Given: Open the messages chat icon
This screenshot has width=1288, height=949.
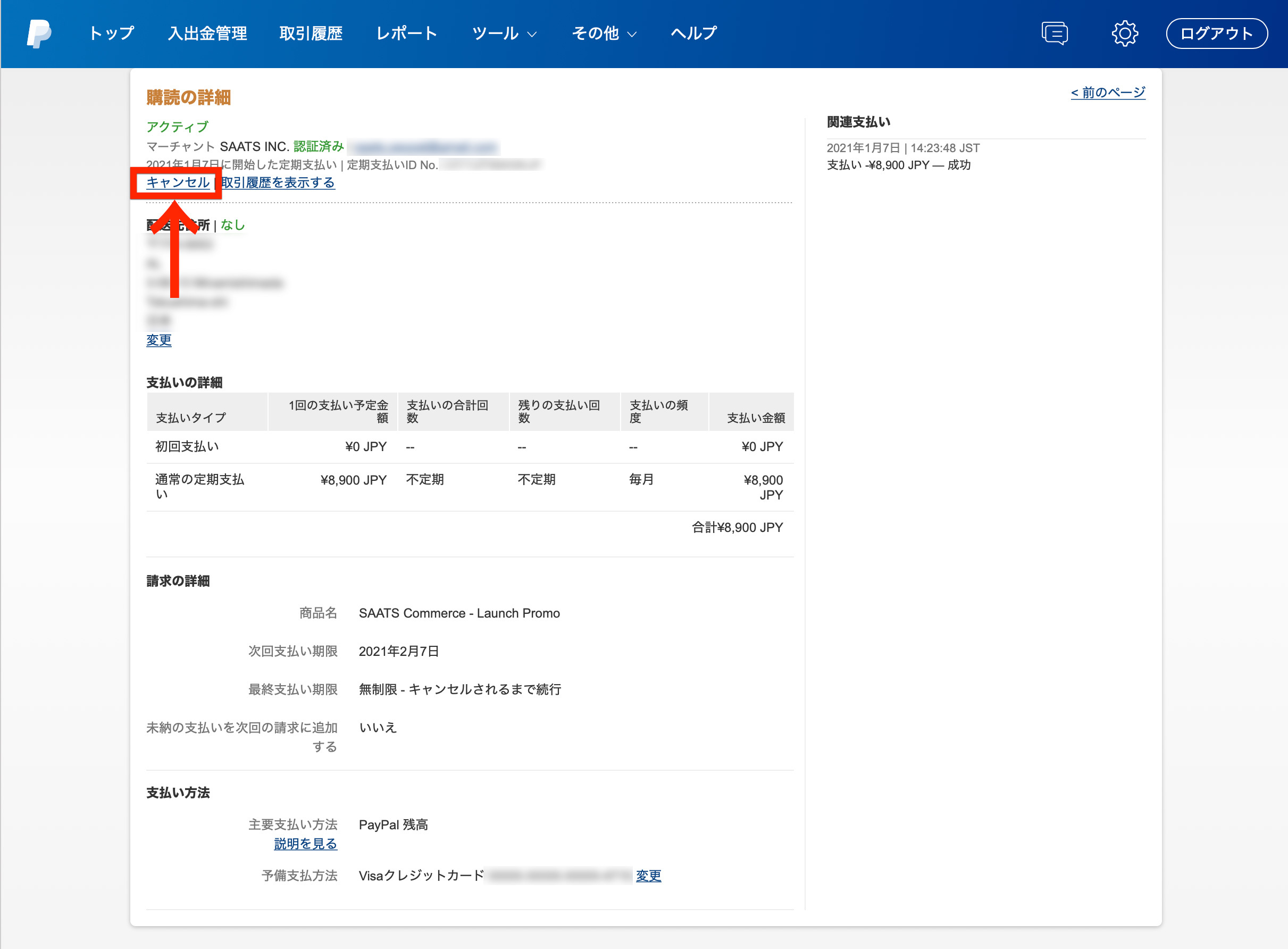Looking at the screenshot, I should click(1055, 34).
